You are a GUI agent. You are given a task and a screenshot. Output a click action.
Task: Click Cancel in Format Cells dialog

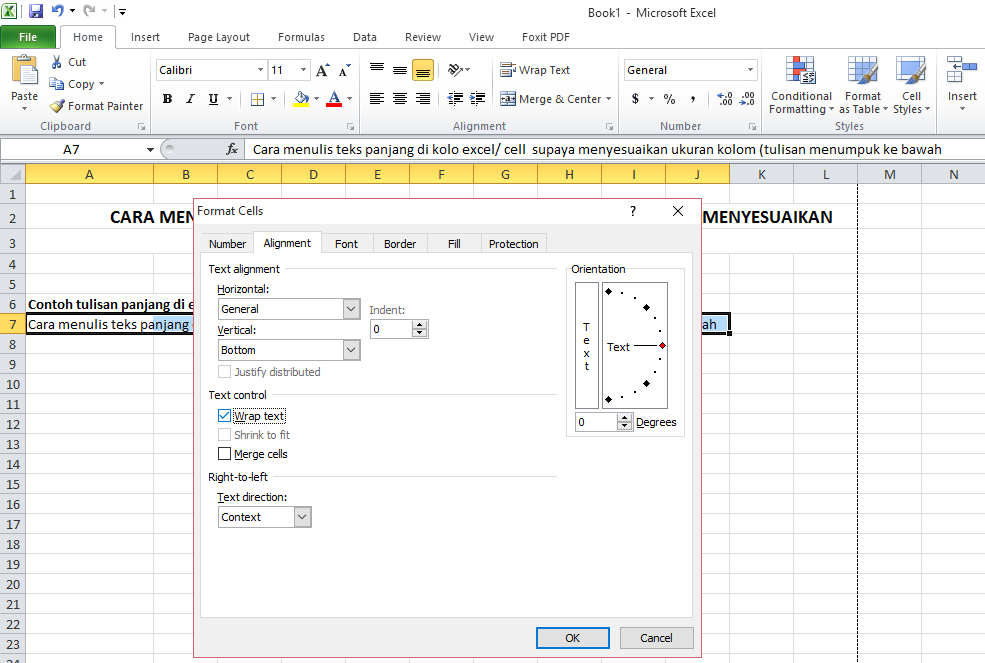(x=656, y=638)
